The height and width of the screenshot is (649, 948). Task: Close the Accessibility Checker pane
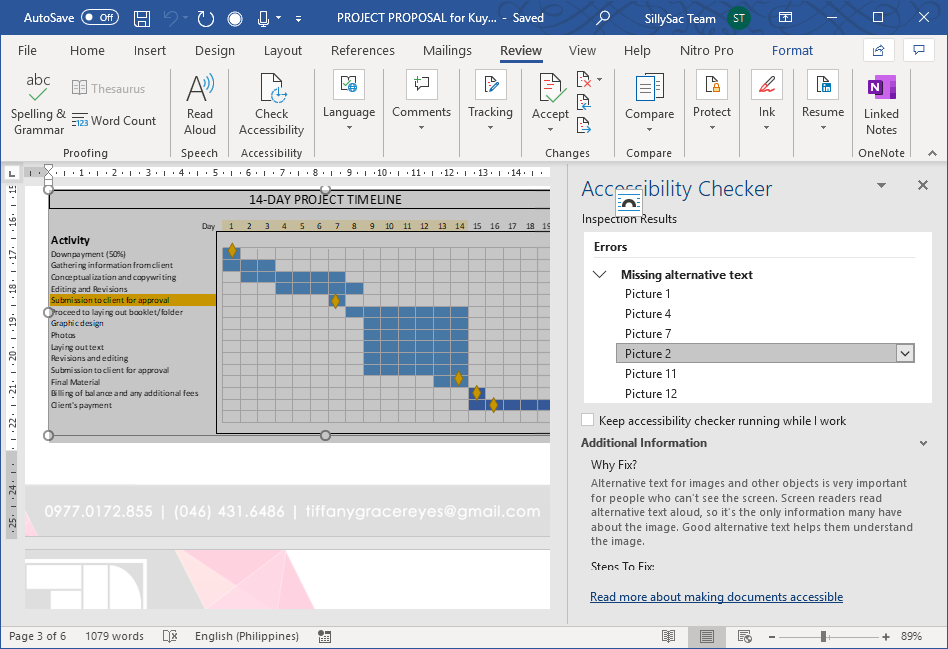(x=923, y=186)
